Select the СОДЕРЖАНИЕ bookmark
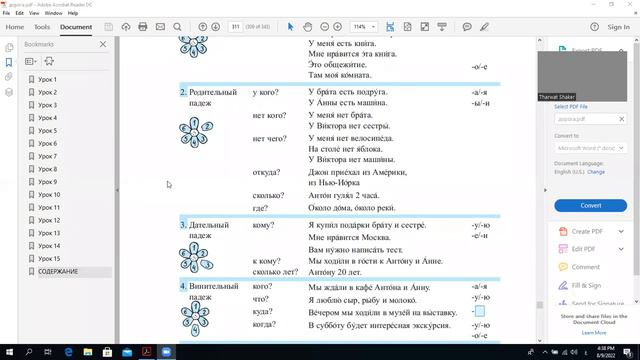This screenshot has height=360, width=640. point(58,271)
